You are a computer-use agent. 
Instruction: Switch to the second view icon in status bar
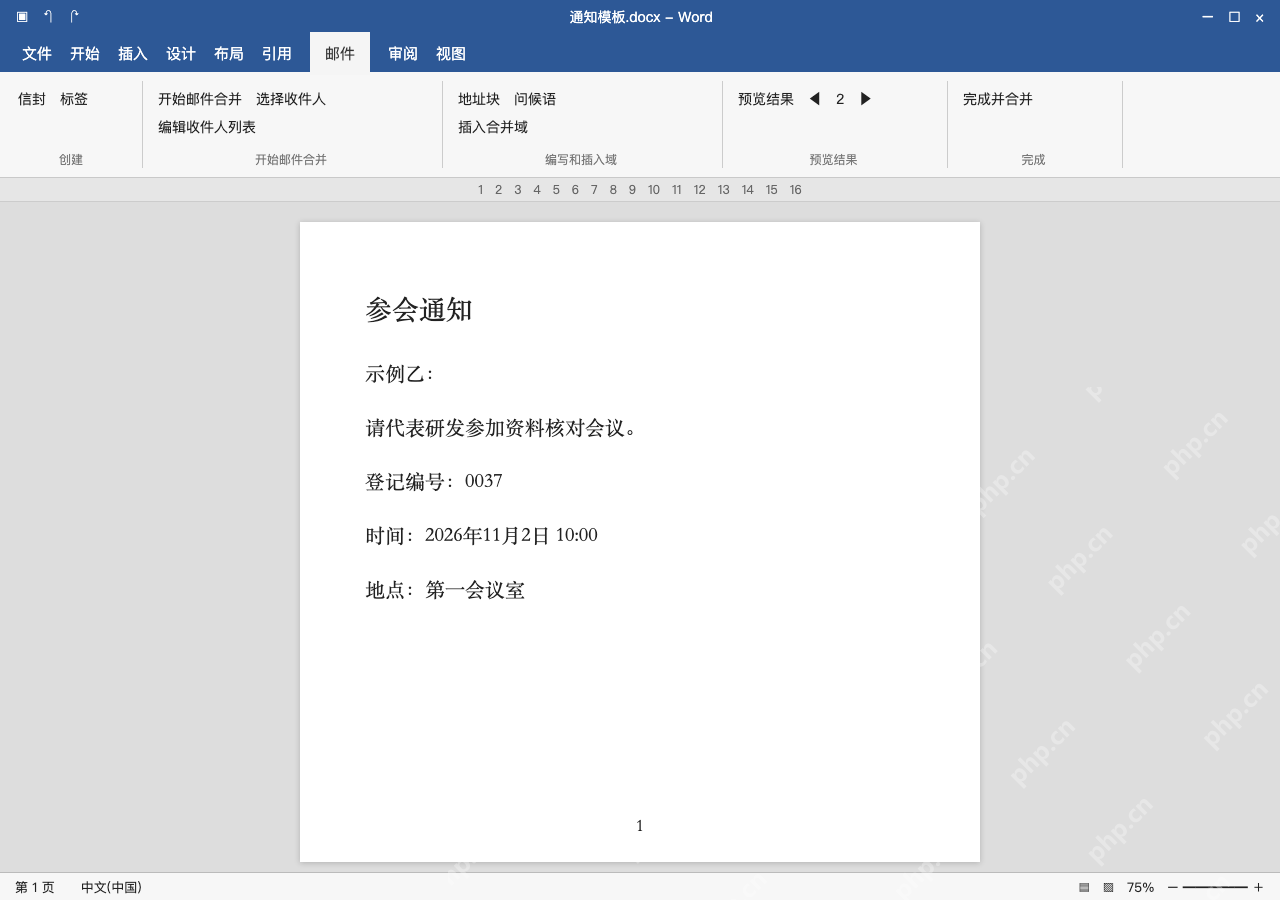tap(1108, 887)
